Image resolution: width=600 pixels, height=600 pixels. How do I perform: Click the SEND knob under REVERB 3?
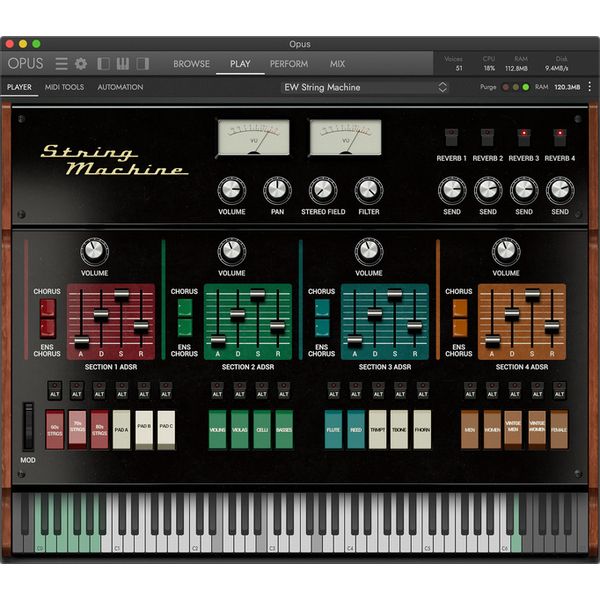[524, 190]
